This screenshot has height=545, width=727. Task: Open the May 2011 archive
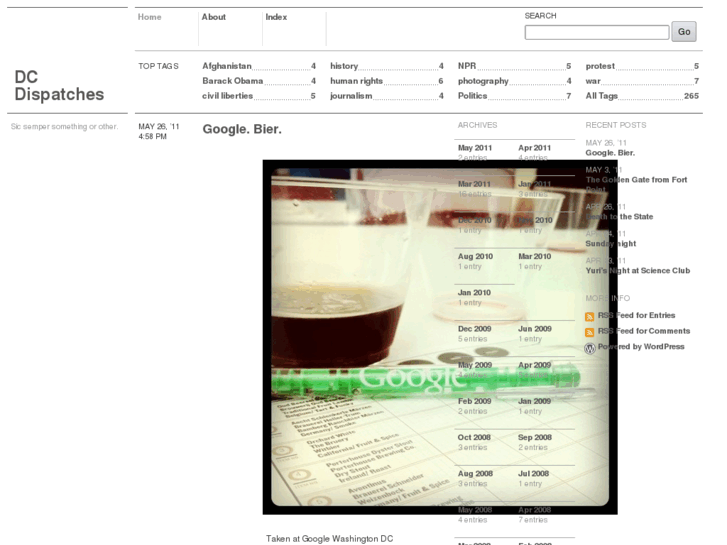(475, 147)
